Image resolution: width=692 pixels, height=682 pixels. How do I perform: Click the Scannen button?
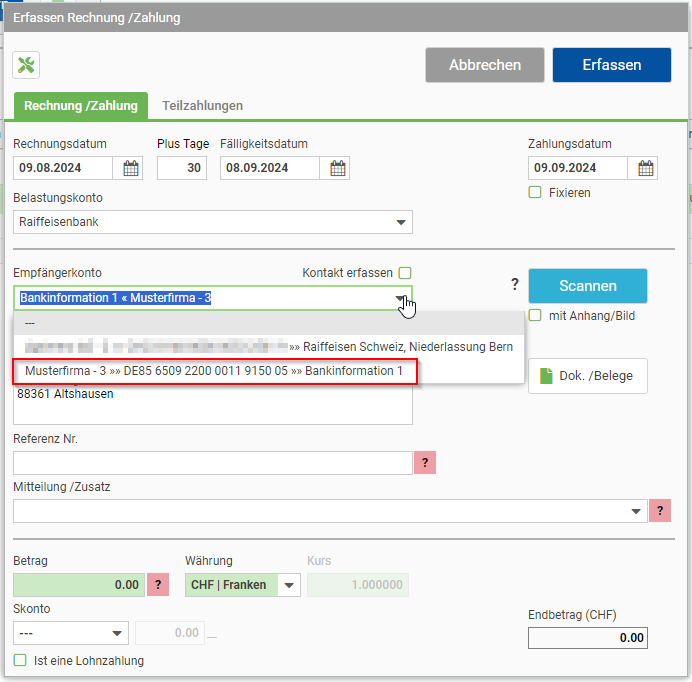[x=588, y=286]
